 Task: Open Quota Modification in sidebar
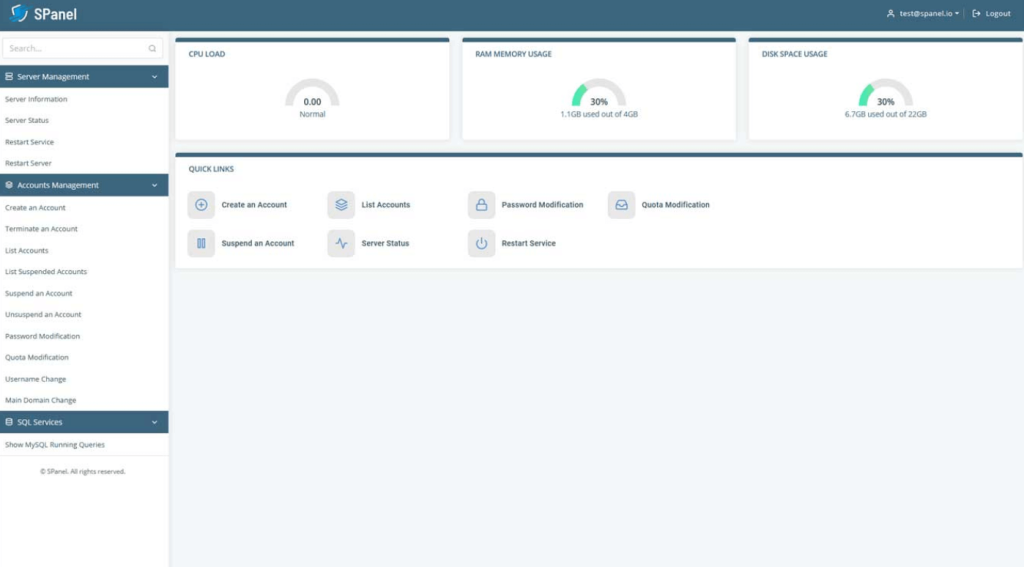(37, 357)
